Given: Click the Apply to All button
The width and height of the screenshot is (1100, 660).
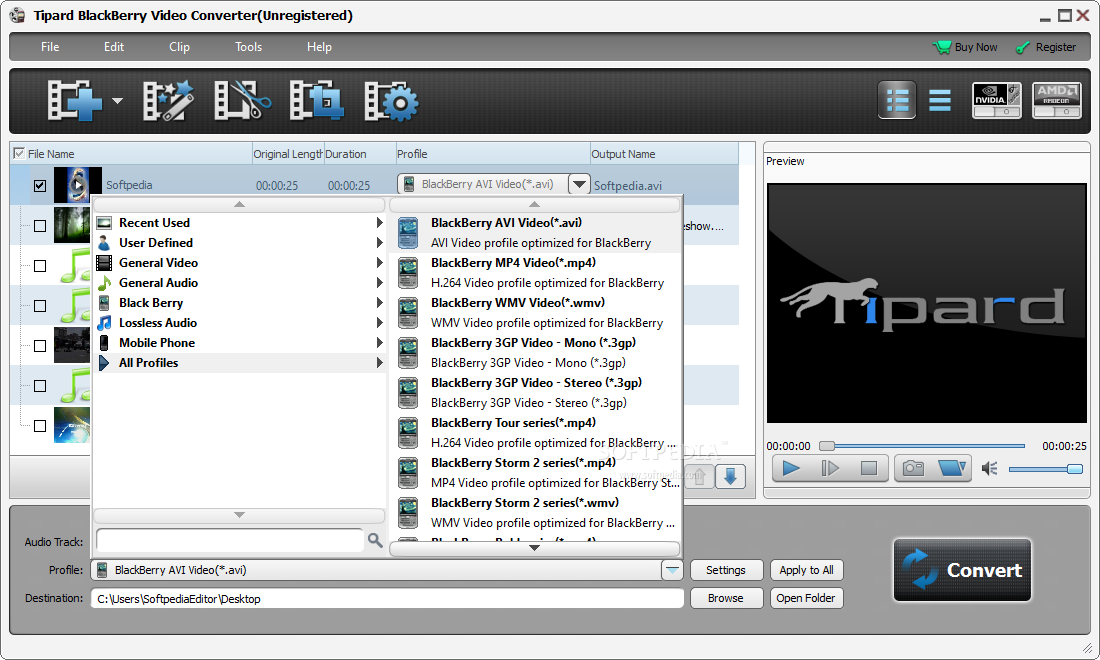Looking at the screenshot, I should tap(806, 570).
